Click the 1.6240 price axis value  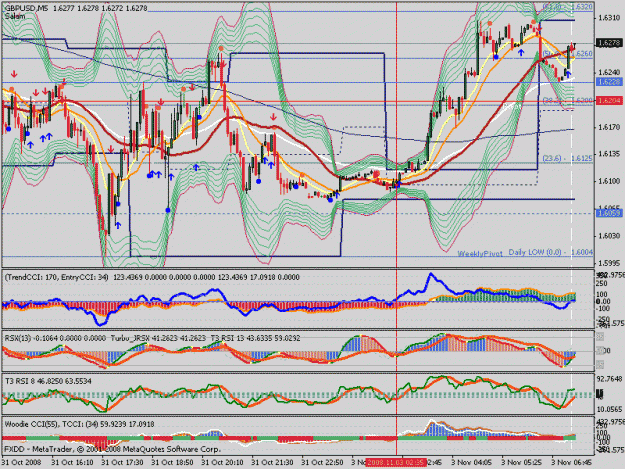tap(609, 72)
